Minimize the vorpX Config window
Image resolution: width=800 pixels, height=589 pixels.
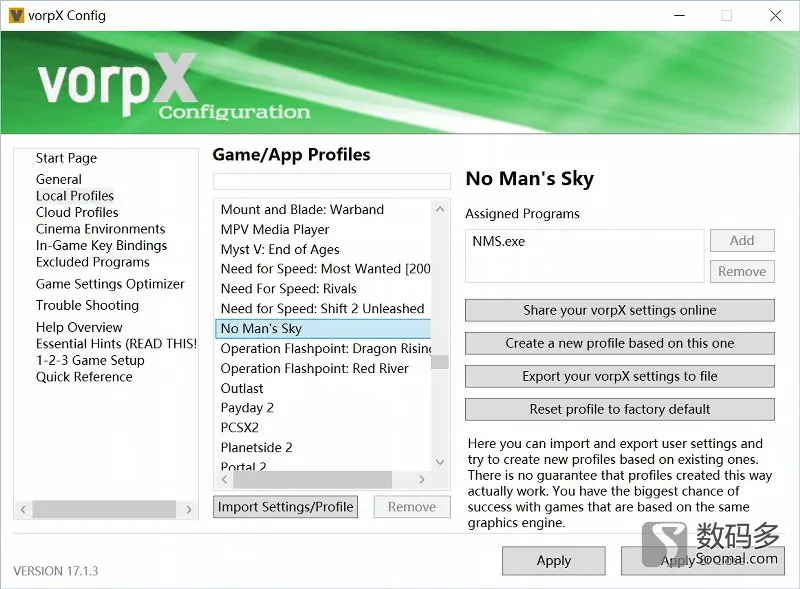point(680,16)
